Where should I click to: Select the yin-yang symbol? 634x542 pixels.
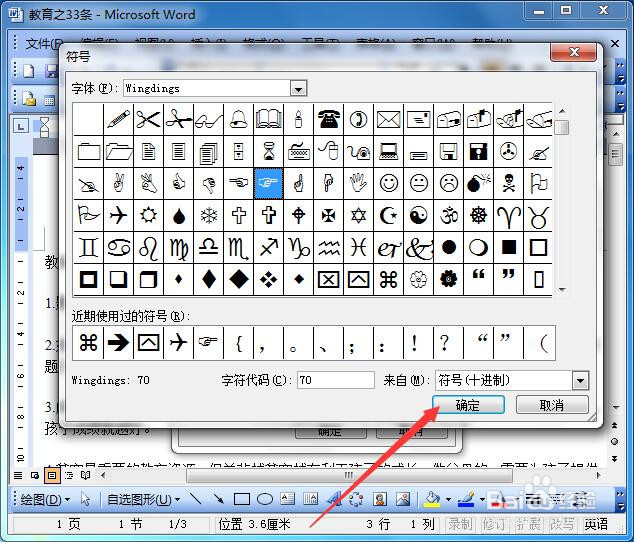[x=418, y=215]
